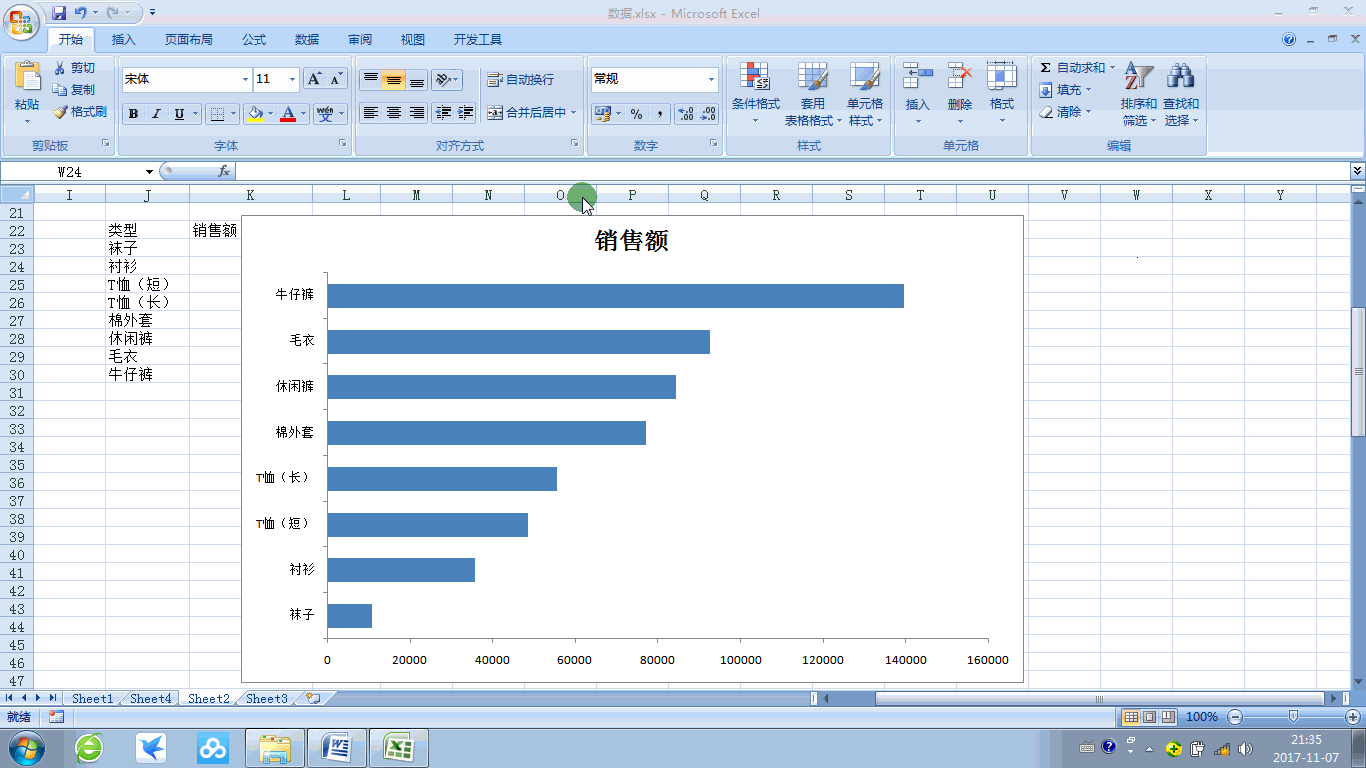Click the Cut (剪切) scissors icon
The image size is (1366, 768).
coord(60,68)
